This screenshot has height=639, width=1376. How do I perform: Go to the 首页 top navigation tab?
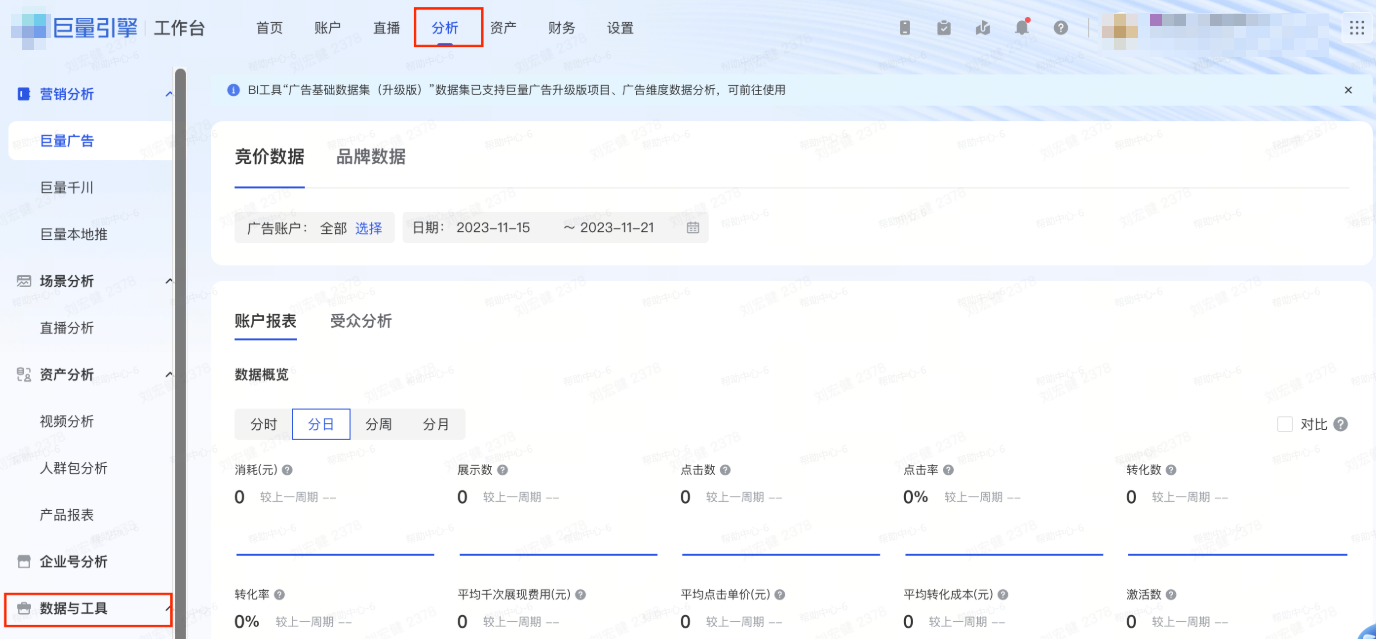269,28
